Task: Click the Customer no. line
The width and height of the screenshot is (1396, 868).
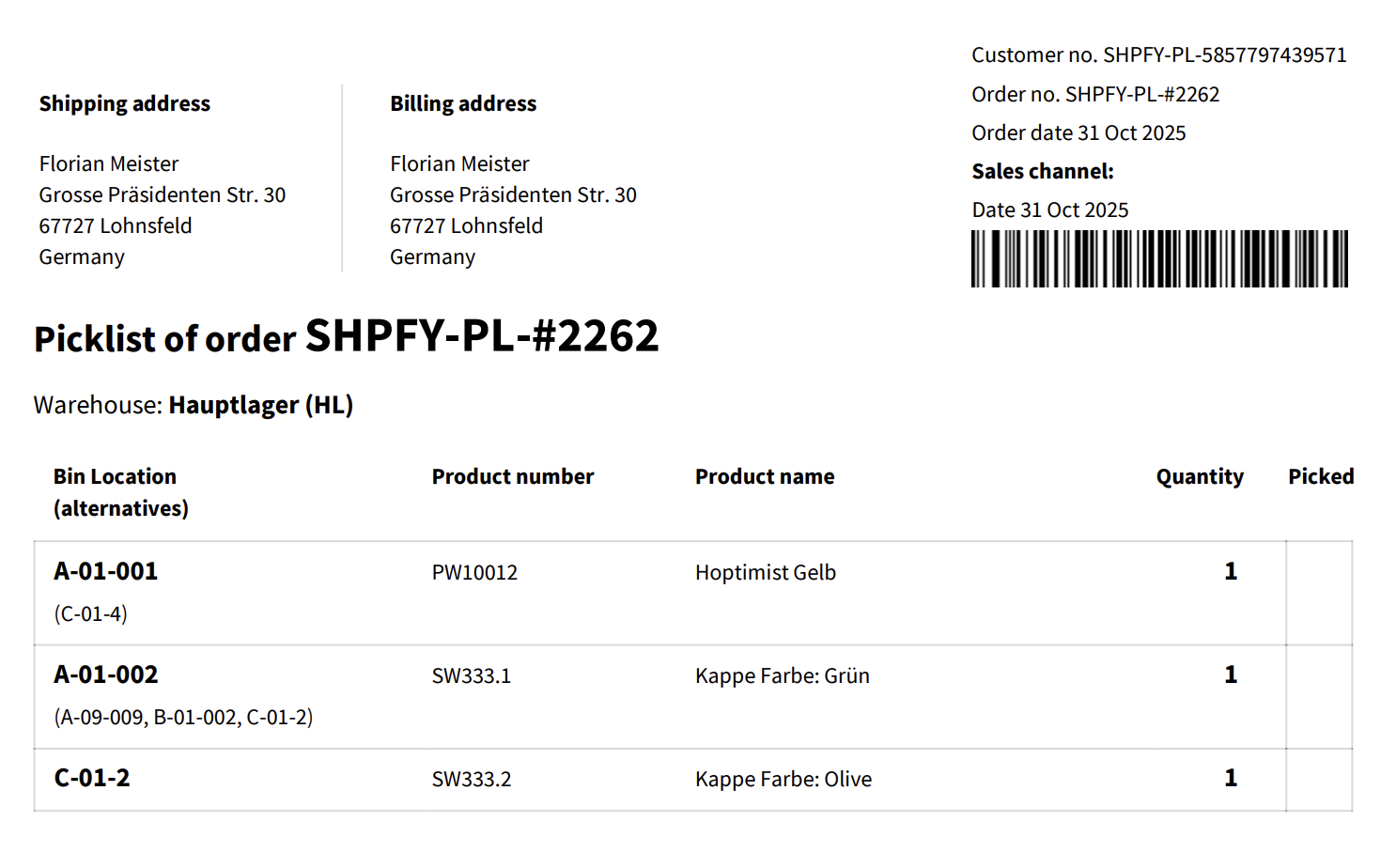Action: [x=1158, y=55]
